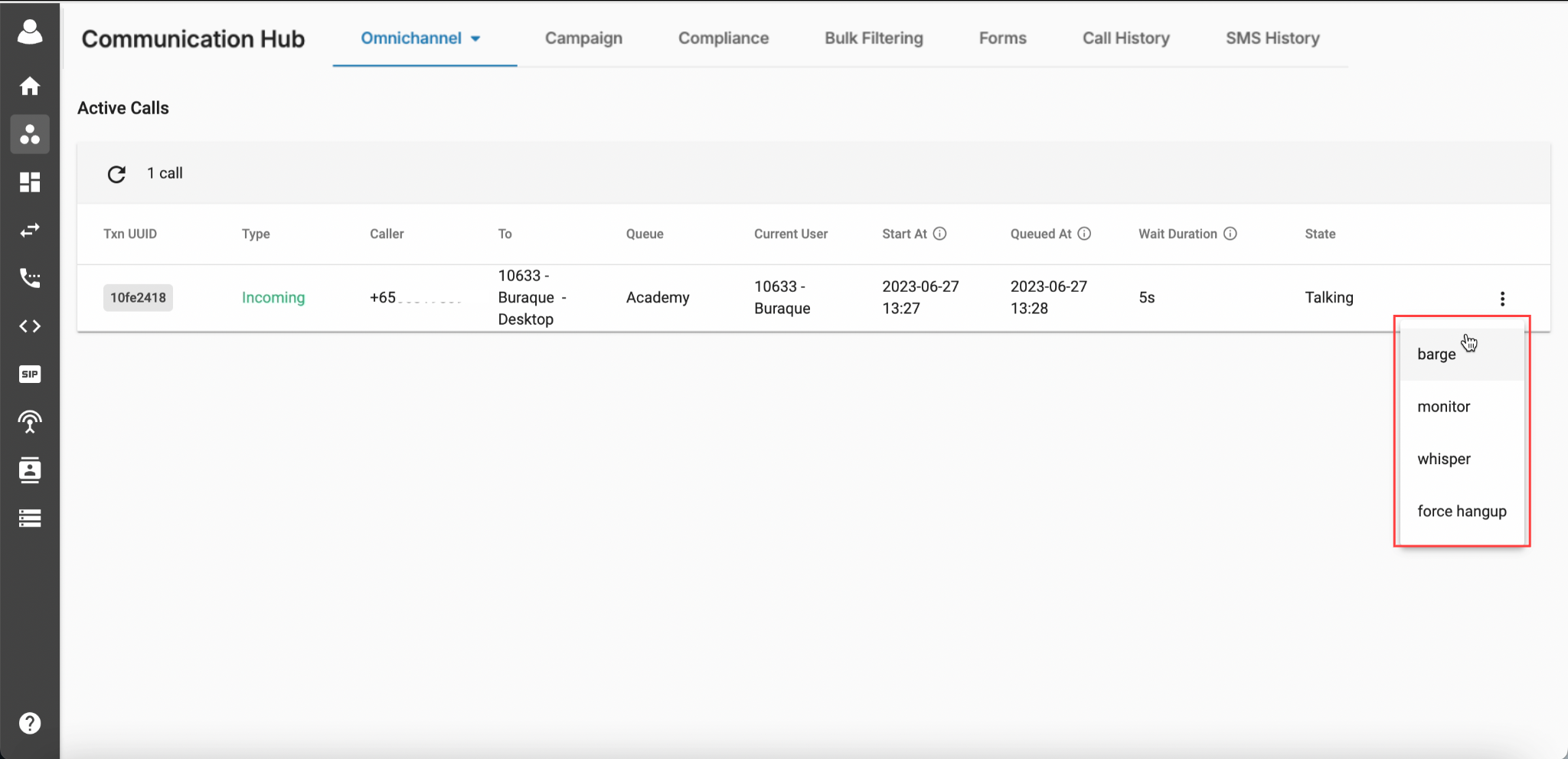Click the Academy queue cell
Image resolution: width=1568 pixels, height=759 pixels.
pos(658,297)
